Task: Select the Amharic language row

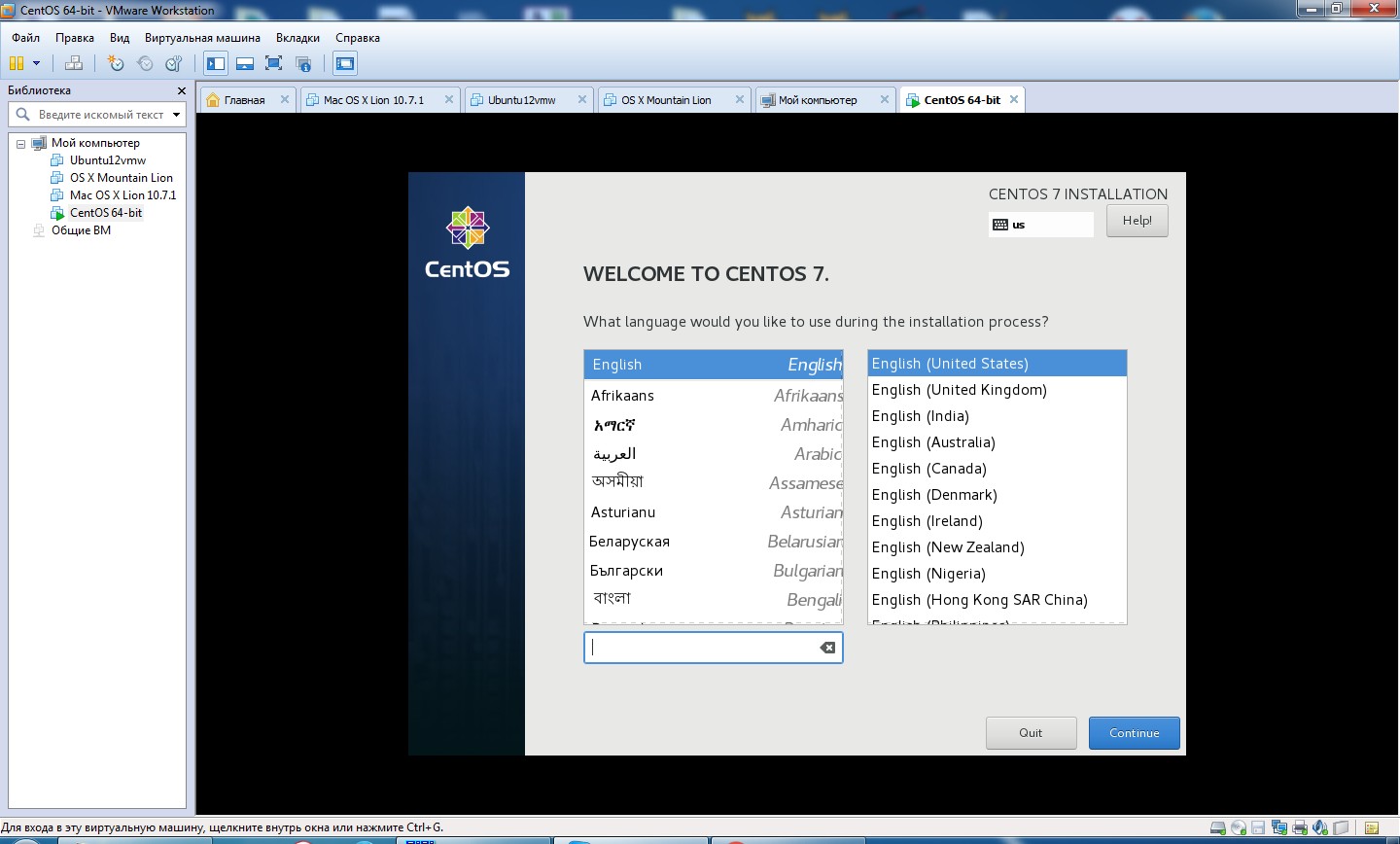Action: coord(713,425)
